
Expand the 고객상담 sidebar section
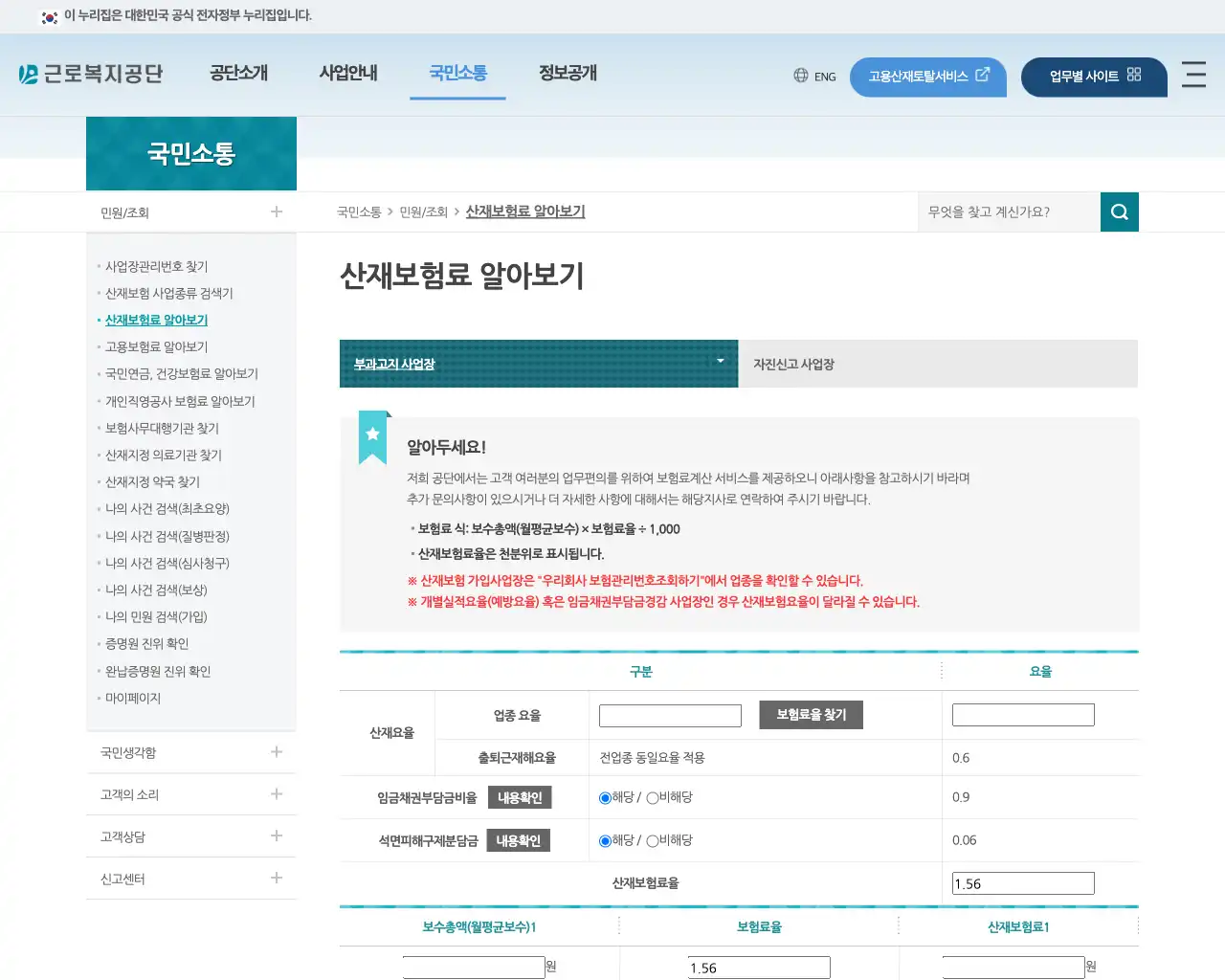point(276,836)
